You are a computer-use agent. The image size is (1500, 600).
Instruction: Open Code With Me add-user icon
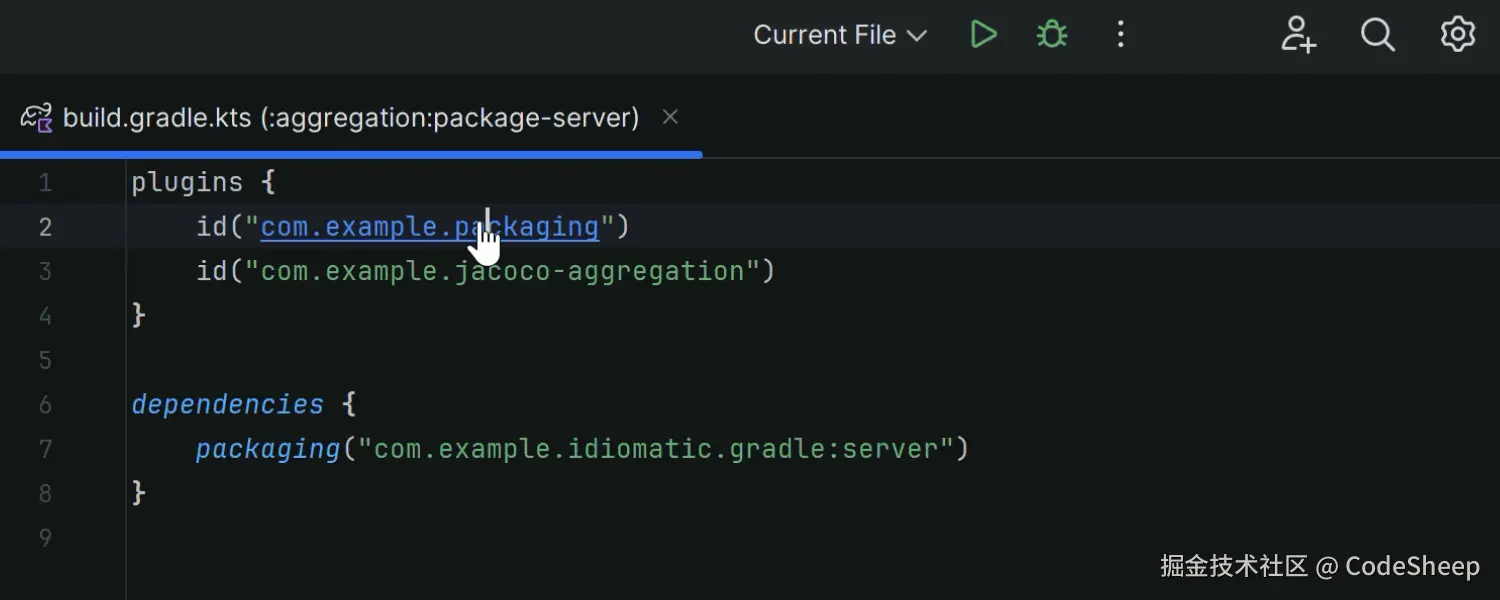(1298, 35)
